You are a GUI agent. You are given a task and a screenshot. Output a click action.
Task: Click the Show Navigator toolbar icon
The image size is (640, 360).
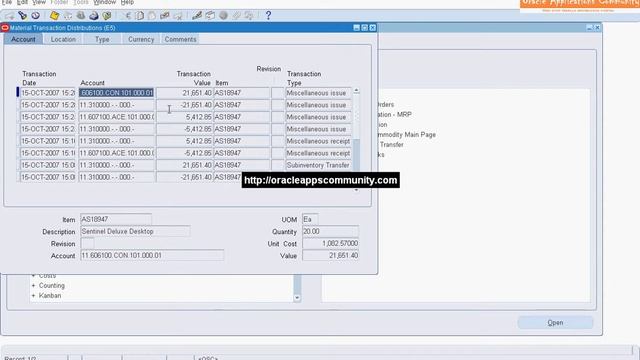coord(36,16)
